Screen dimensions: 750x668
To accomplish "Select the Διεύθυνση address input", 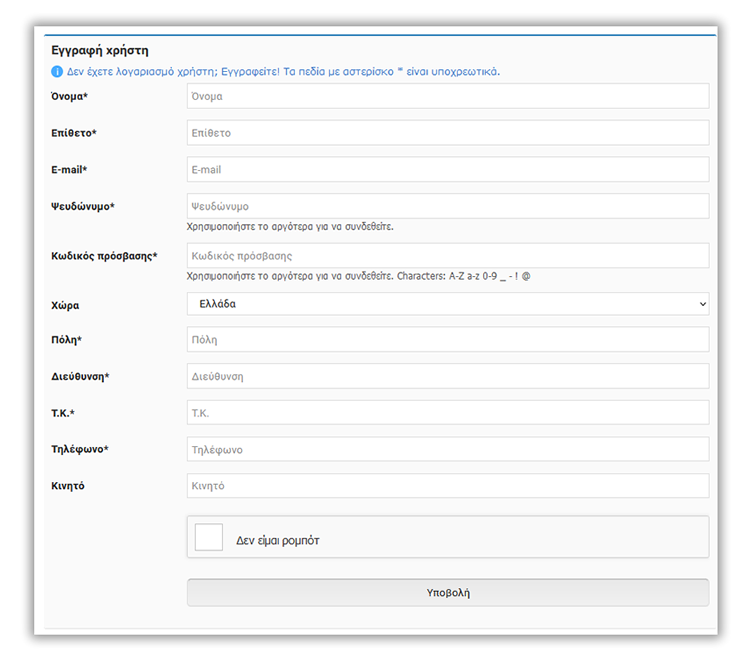I will [447, 377].
